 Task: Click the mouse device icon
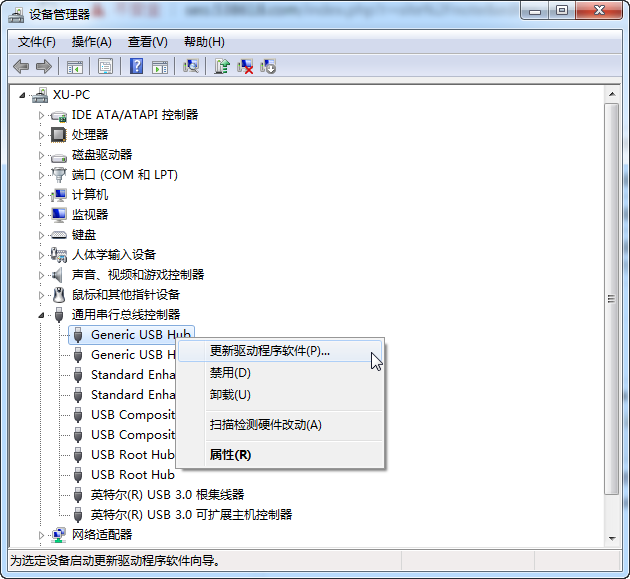tap(59, 295)
